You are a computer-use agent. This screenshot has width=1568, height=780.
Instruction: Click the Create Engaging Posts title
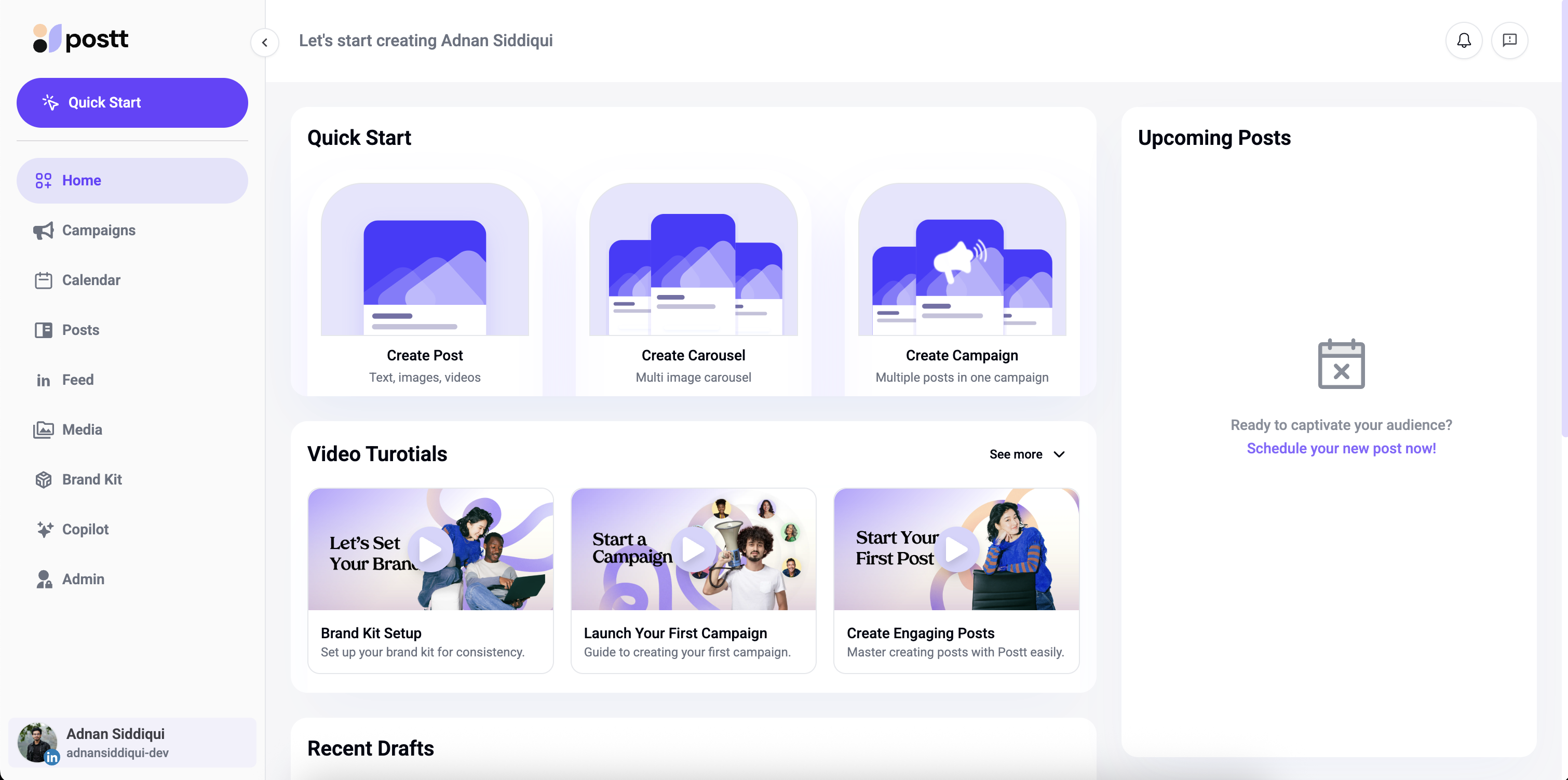921,633
